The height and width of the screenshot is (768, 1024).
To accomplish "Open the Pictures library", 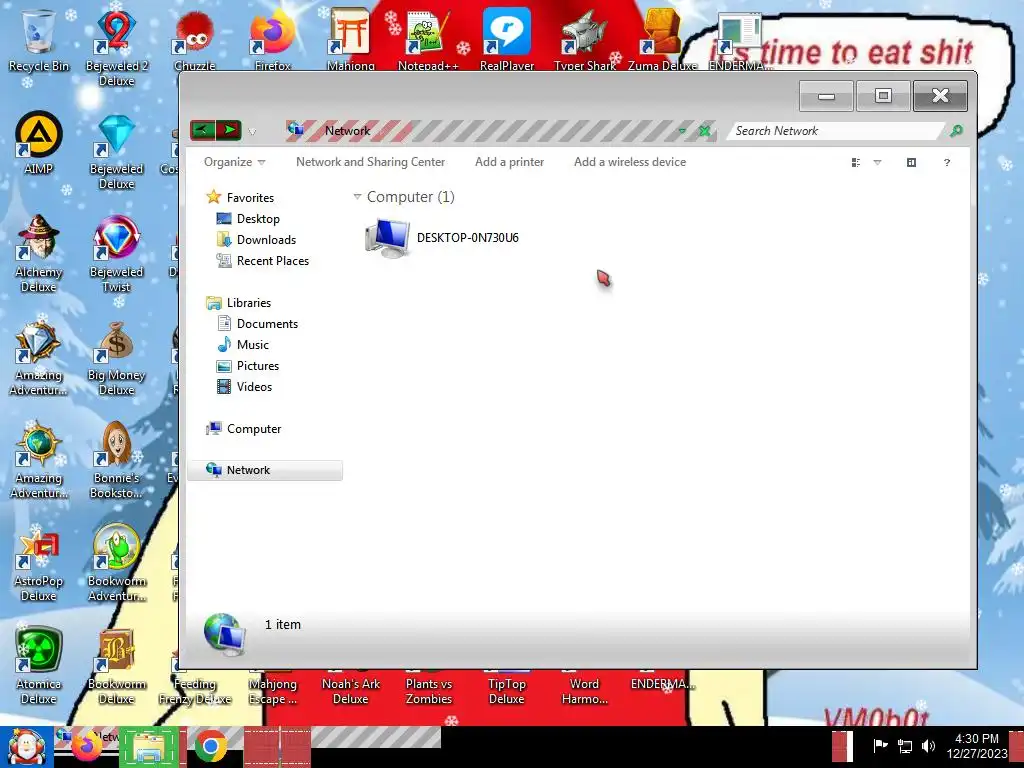I will [x=248, y=366].
